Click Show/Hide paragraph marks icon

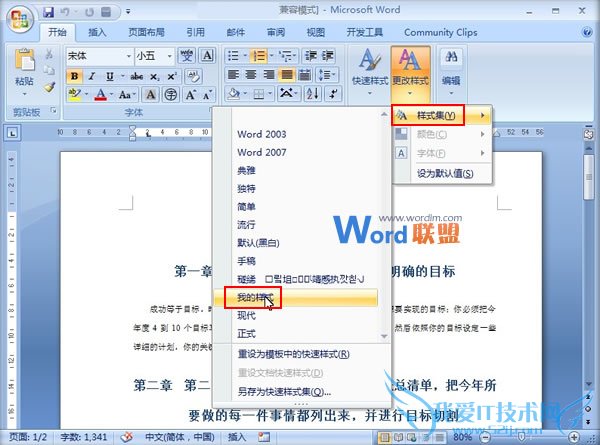333,93
